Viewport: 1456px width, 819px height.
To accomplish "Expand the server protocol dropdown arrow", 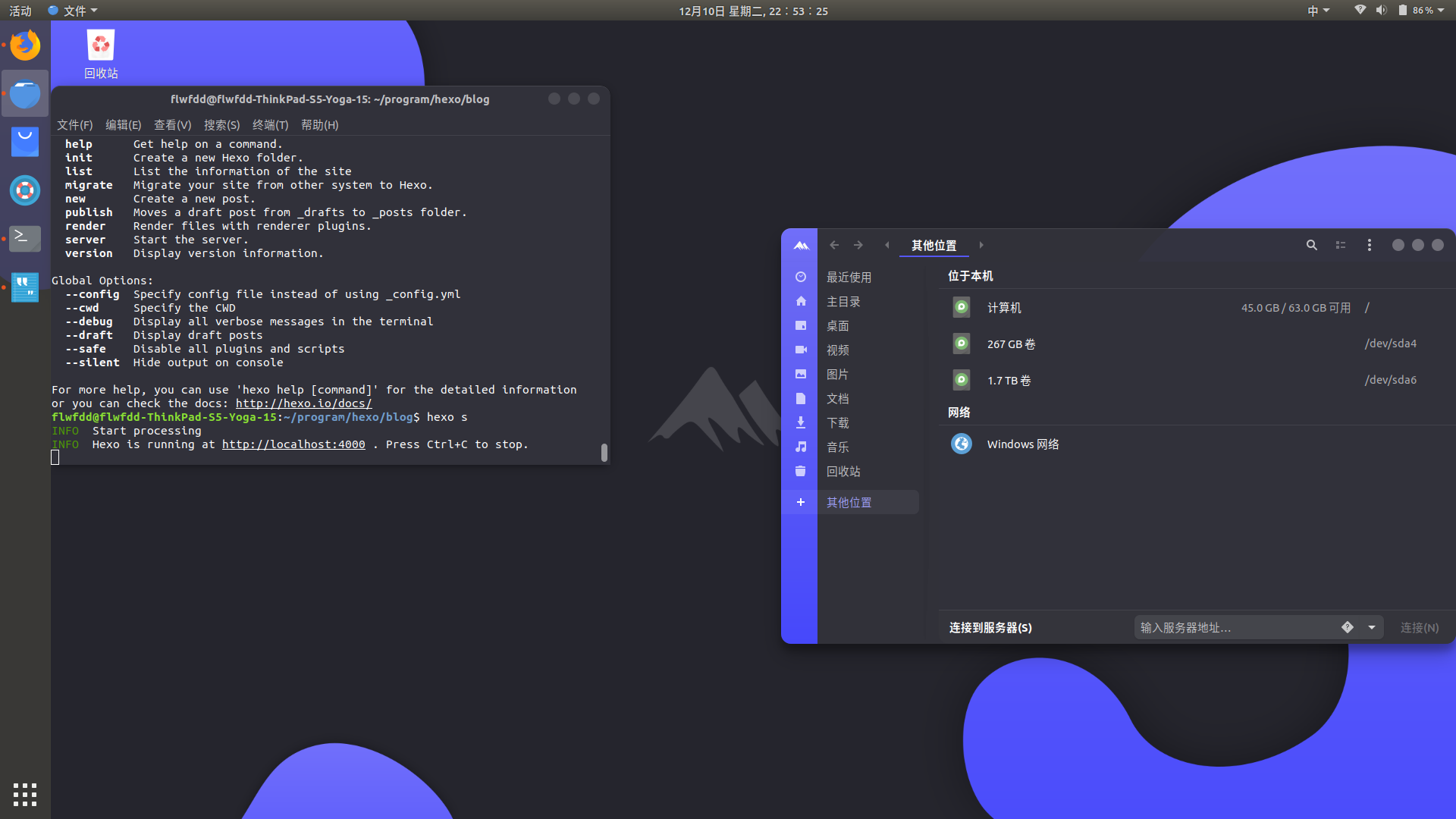I will (x=1372, y=627).
